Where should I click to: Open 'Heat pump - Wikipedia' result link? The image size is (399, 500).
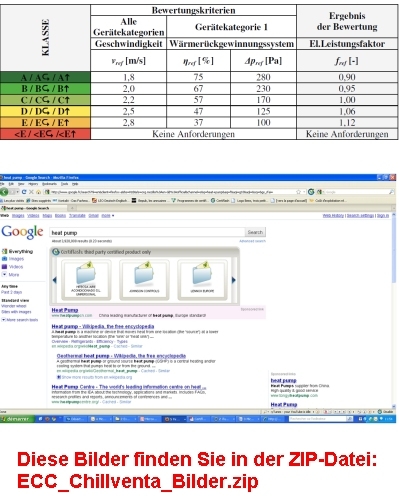coord(103,326)
